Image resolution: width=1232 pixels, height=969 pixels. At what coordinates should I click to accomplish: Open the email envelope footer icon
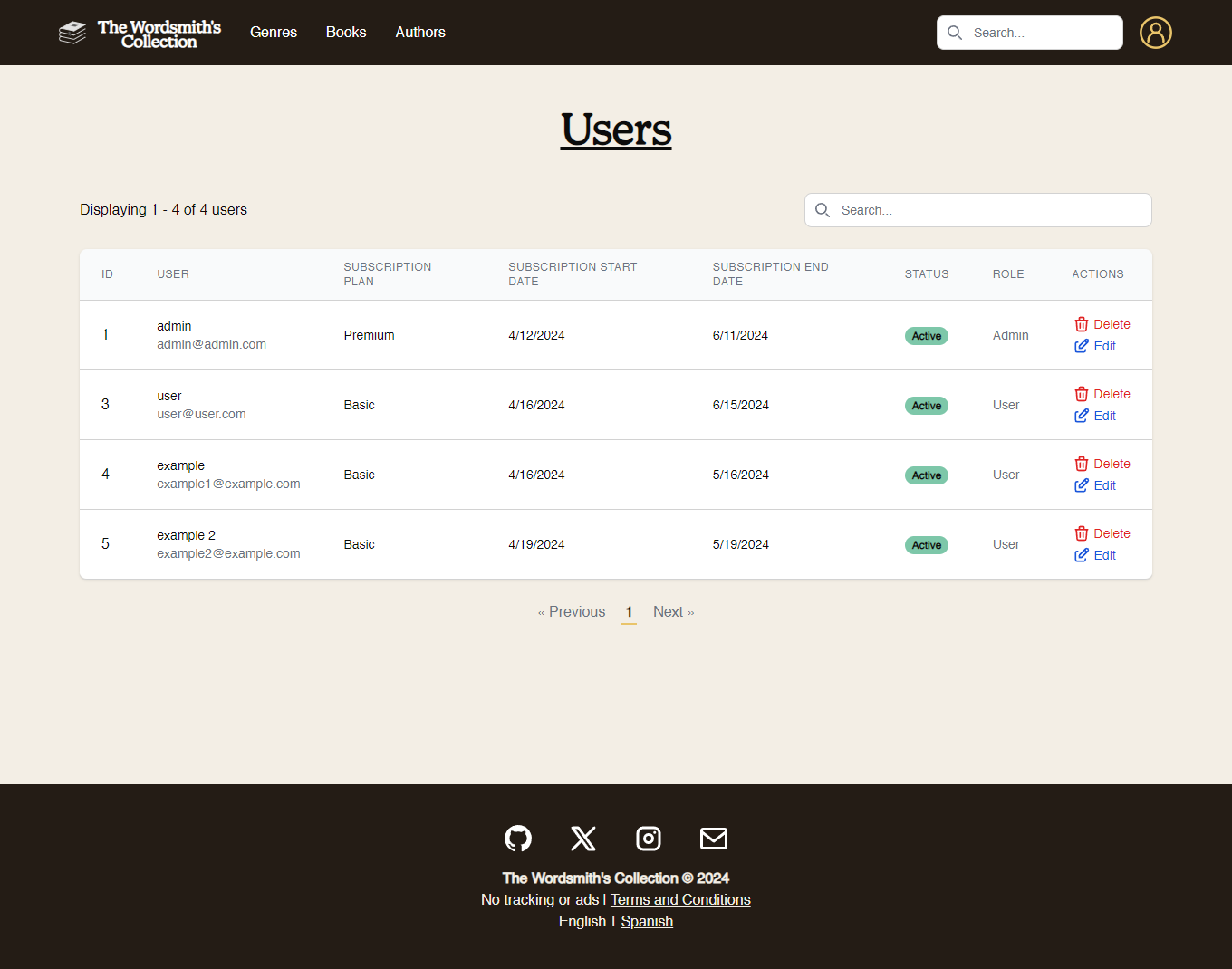pos(714,839)
